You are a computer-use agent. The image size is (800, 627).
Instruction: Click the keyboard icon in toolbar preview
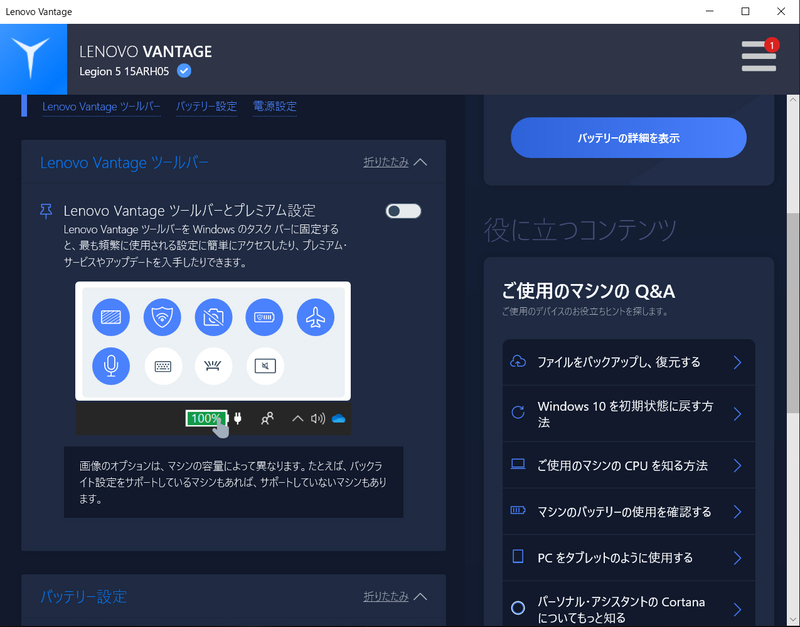pos(163,366)
